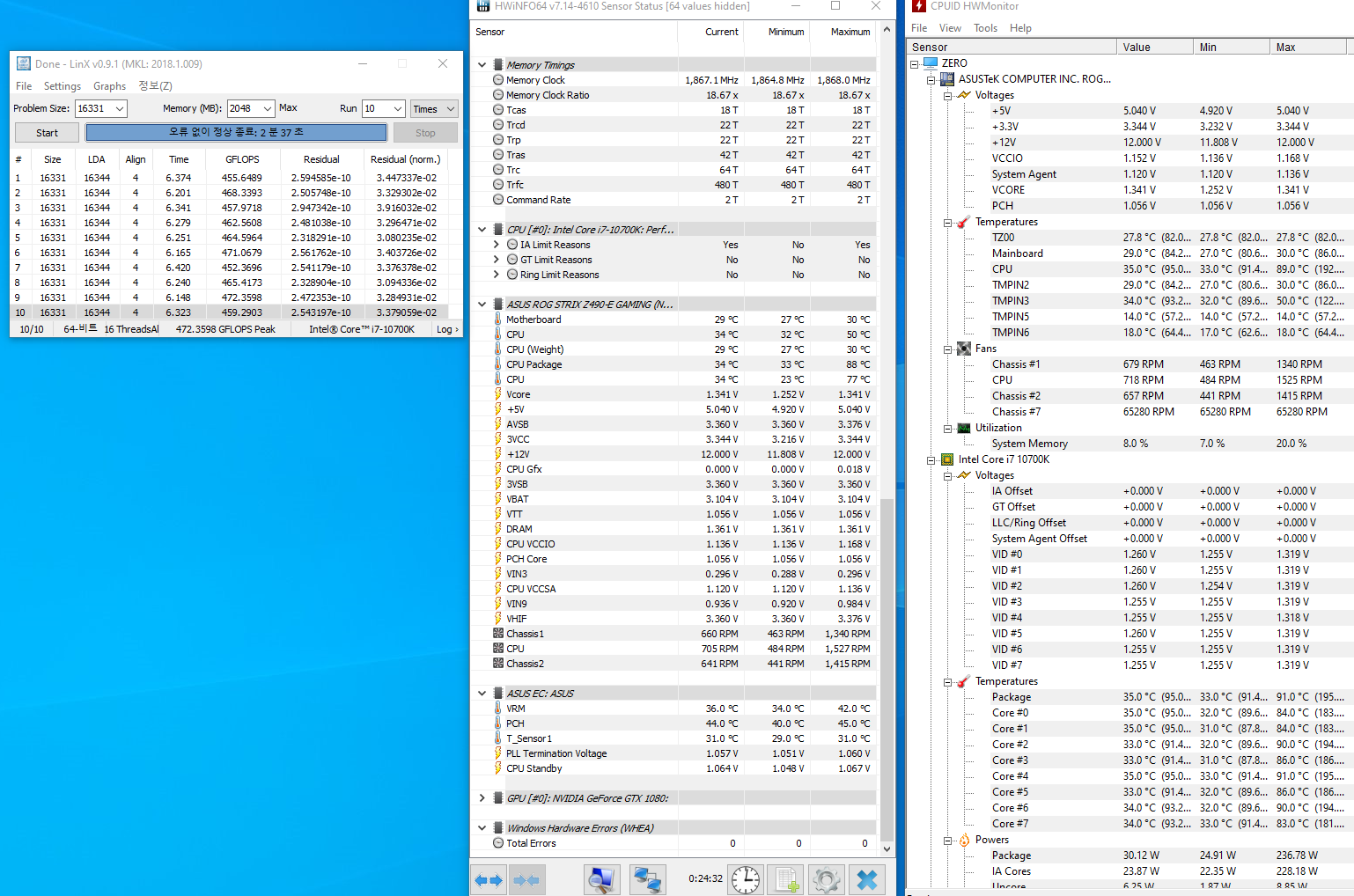The image size is (1354, 896).
Task: Click Powers flame icon in HWMonitor
Action: (x=964, y=840)
